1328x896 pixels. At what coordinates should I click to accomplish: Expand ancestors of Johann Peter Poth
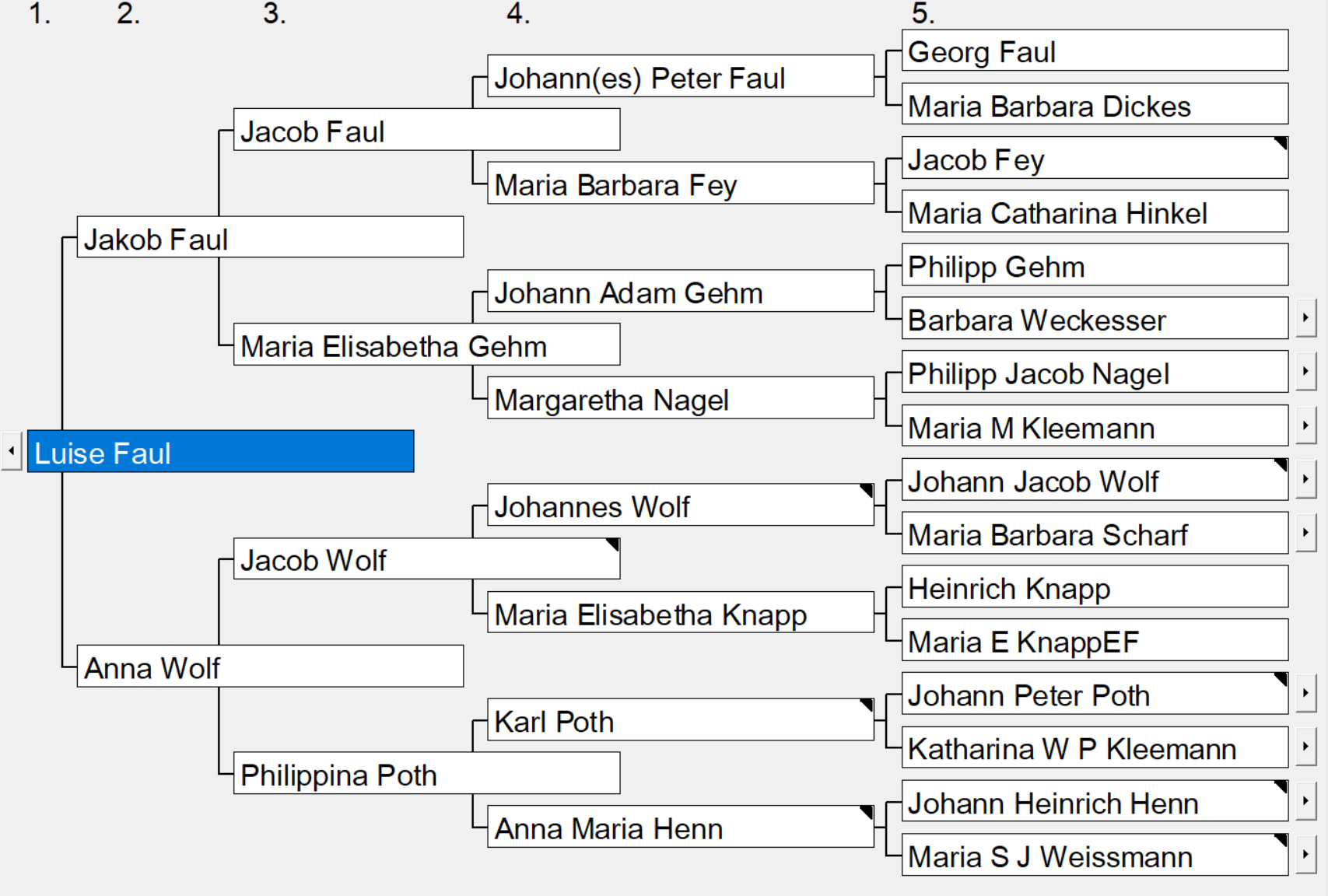tap(1305, 693)
